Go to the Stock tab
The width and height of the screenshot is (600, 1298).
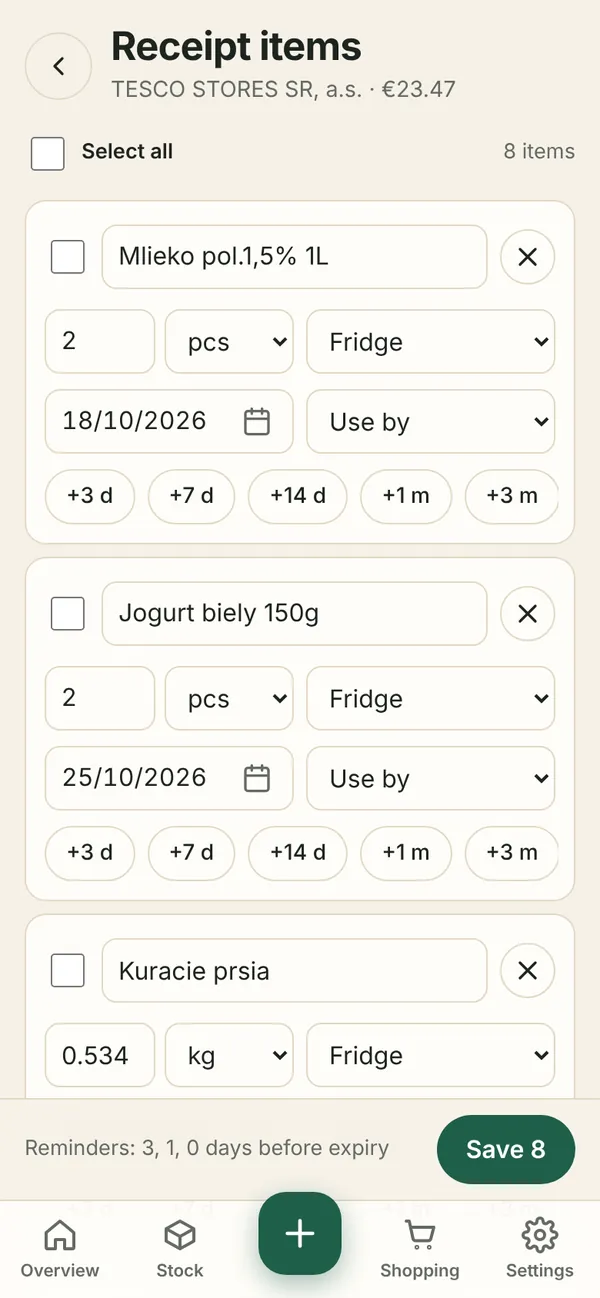[x=180, y=1249]
